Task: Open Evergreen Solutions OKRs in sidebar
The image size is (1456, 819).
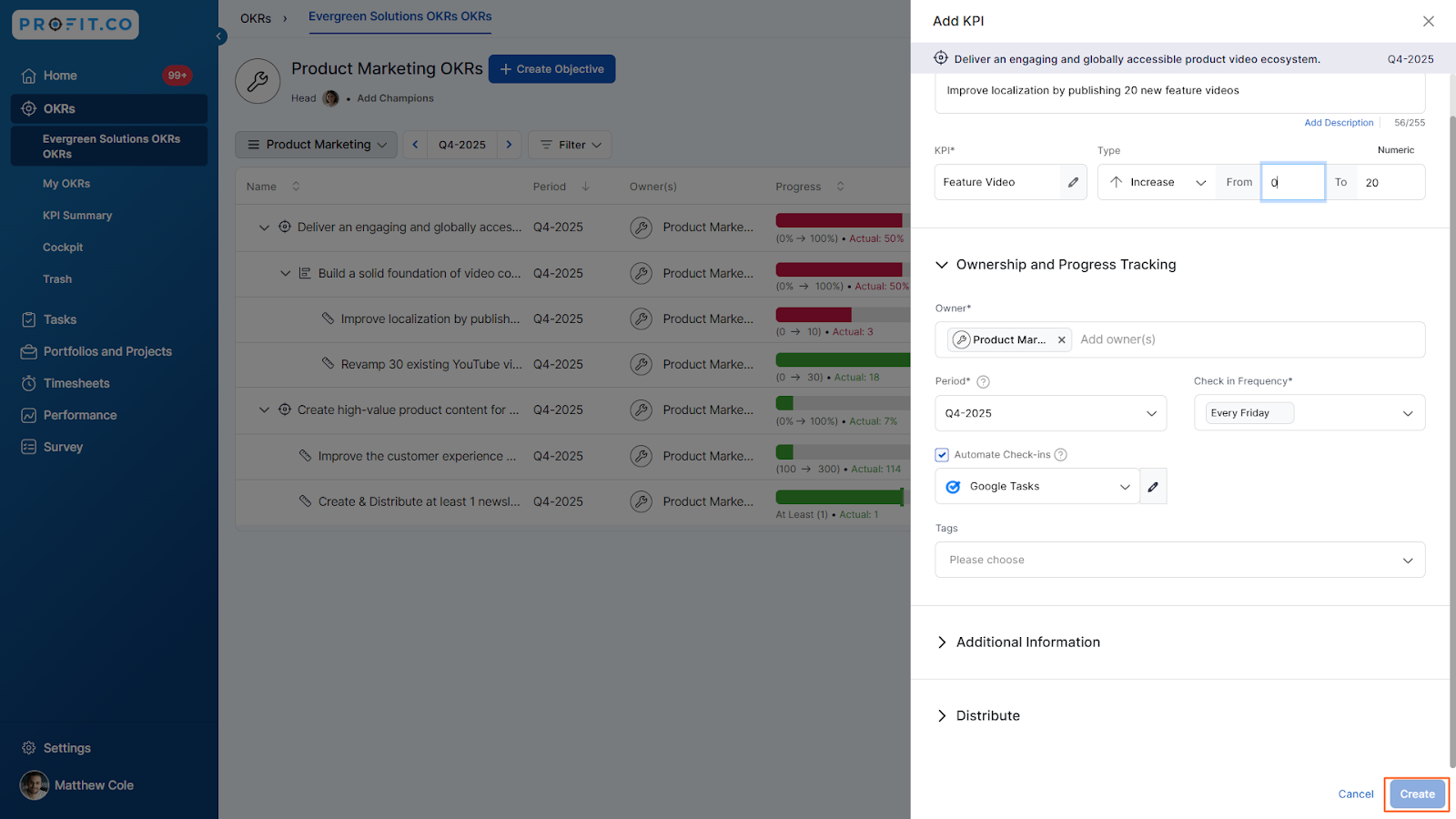Action: [109, 146]
